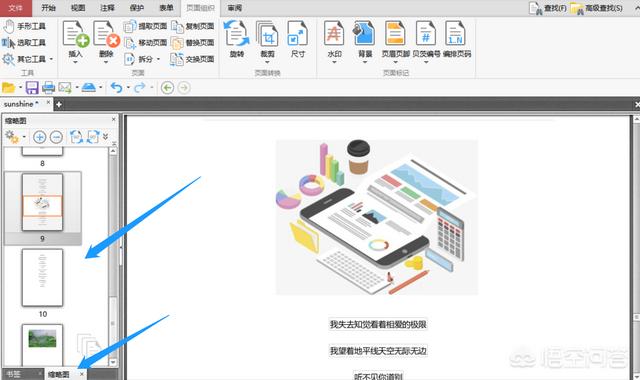Screen dimensions: 640x380
Task: Select page 10 thumbnail
Action: (42, 278)
